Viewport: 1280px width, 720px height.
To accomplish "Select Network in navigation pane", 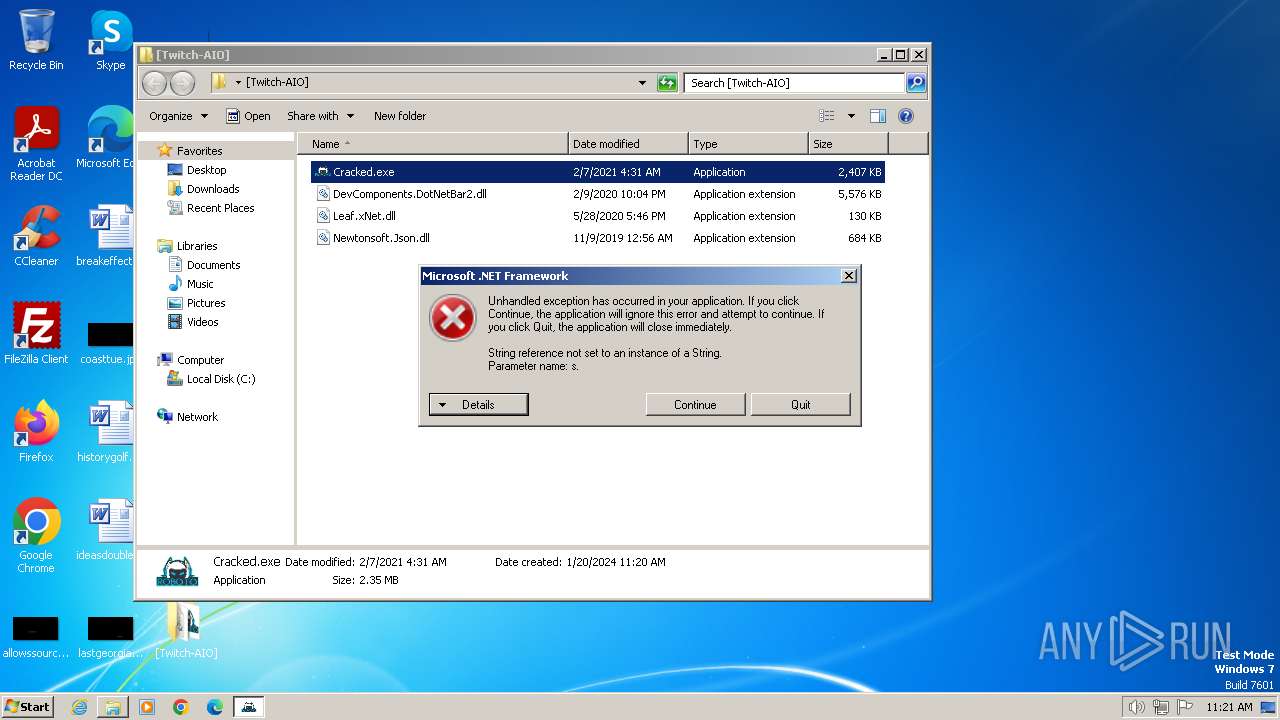I will coord(197,417).
